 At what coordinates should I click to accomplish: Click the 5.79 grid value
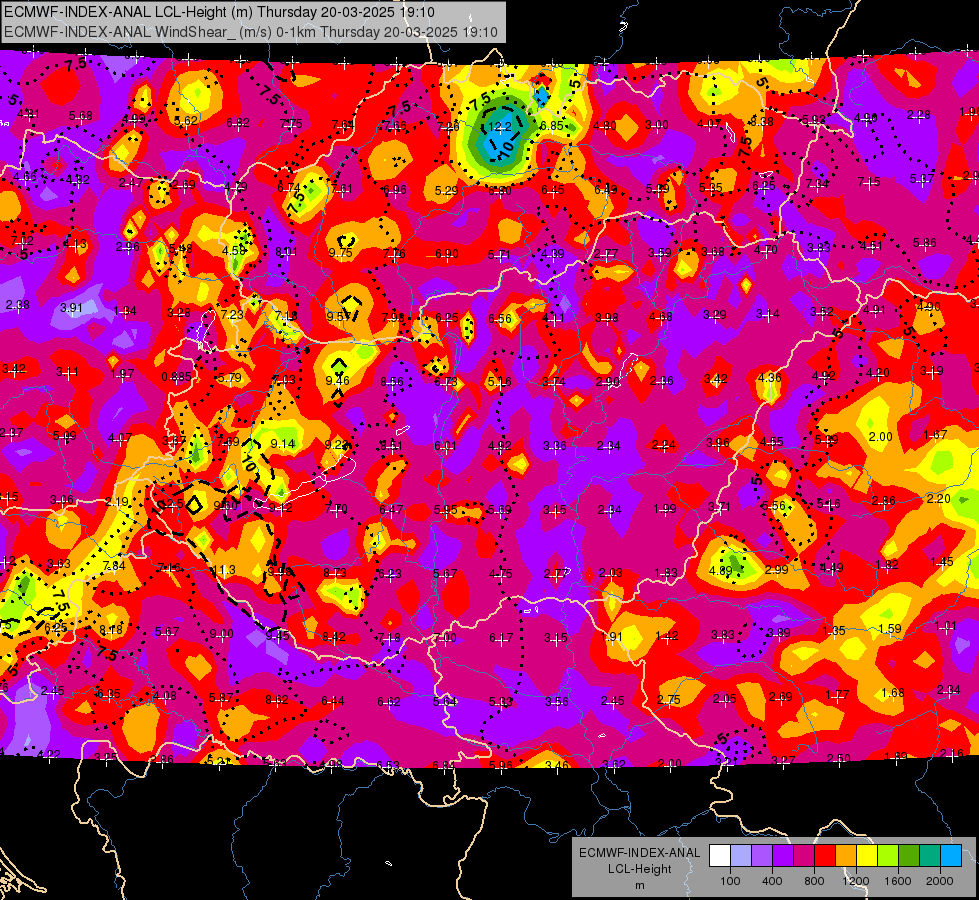[x=230, y=378]
